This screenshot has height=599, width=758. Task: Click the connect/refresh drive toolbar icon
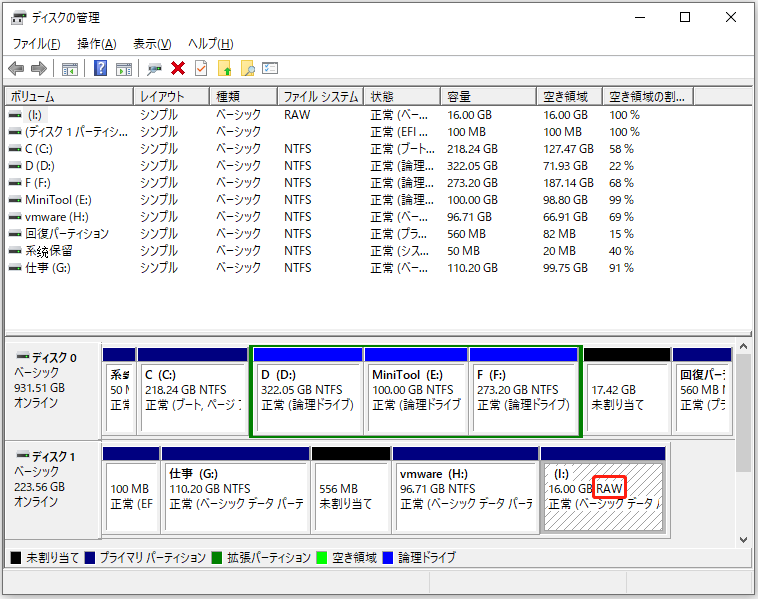coord(154,69)
